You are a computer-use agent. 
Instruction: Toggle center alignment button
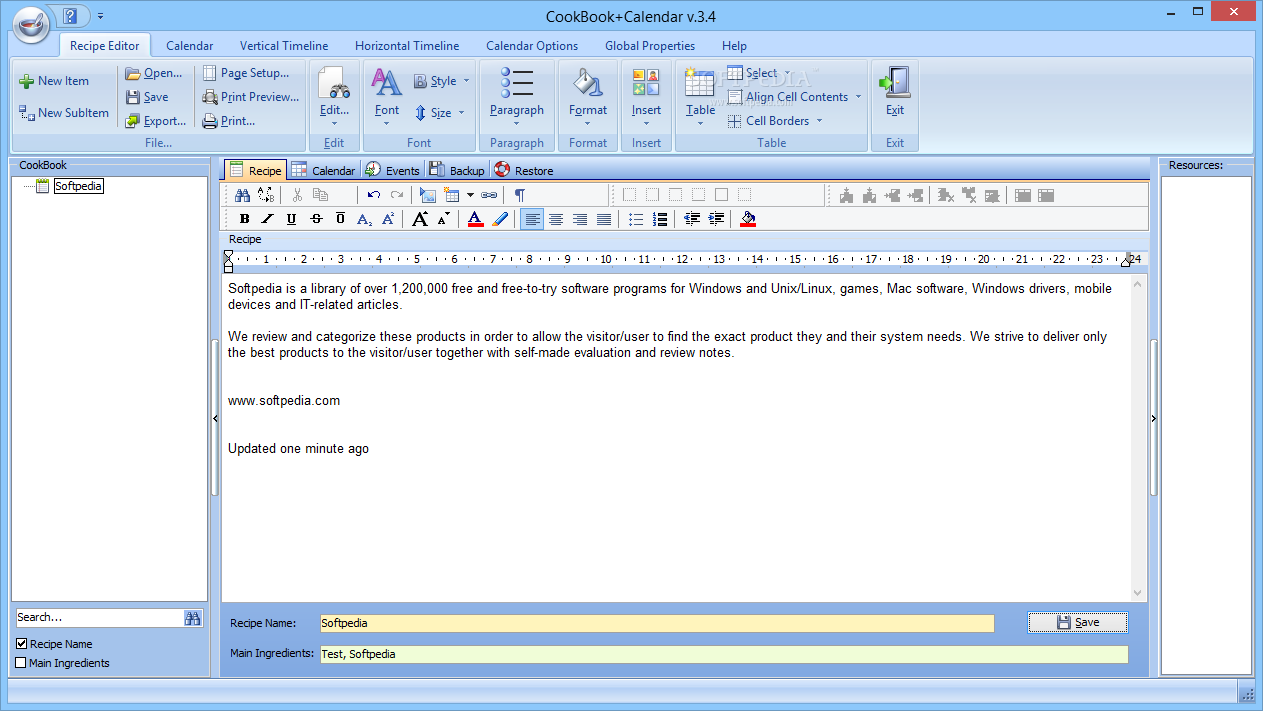click(556, 219)
